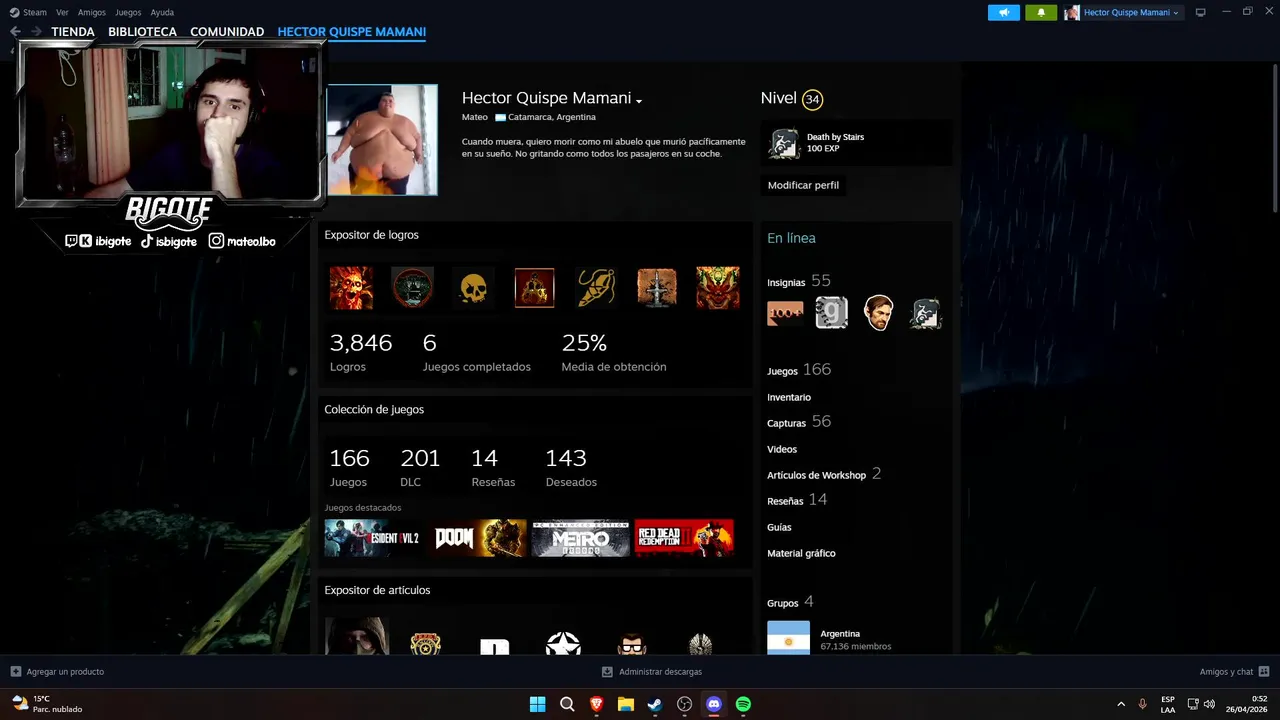Open the bearded man face badge
The width and height of the screenshot is (1280, 720).
(x=879, y=313)
